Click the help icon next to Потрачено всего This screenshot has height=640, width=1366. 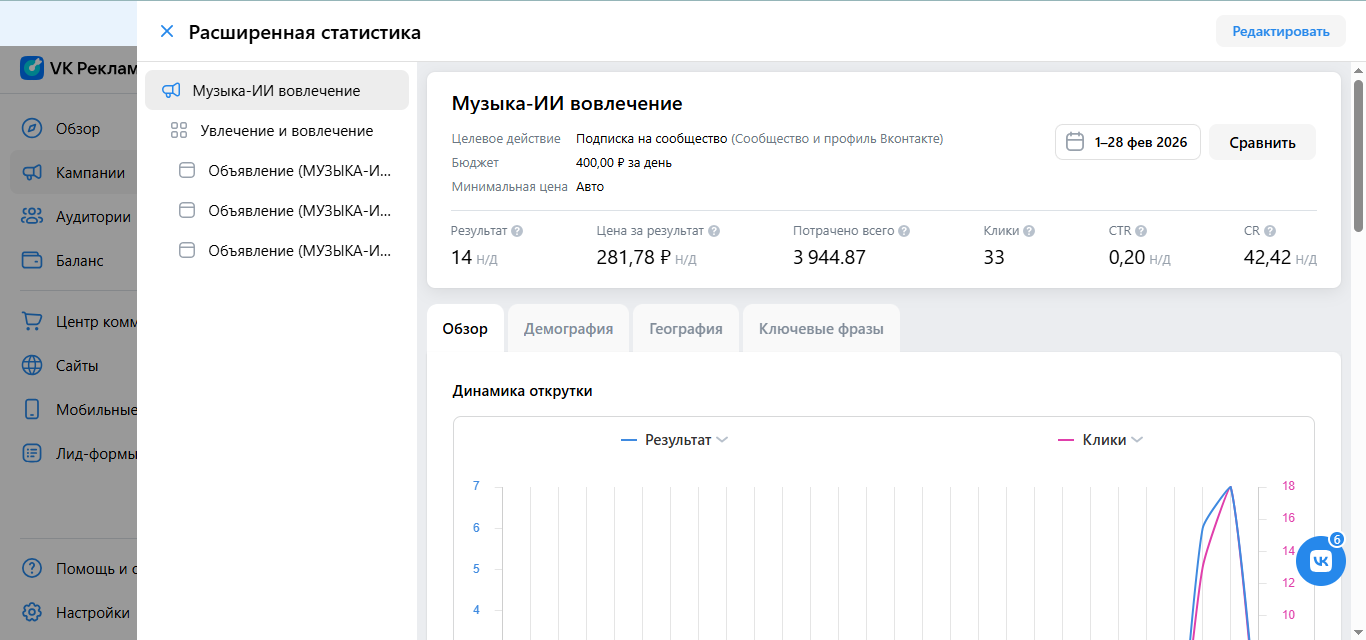(x=904, y=231)
